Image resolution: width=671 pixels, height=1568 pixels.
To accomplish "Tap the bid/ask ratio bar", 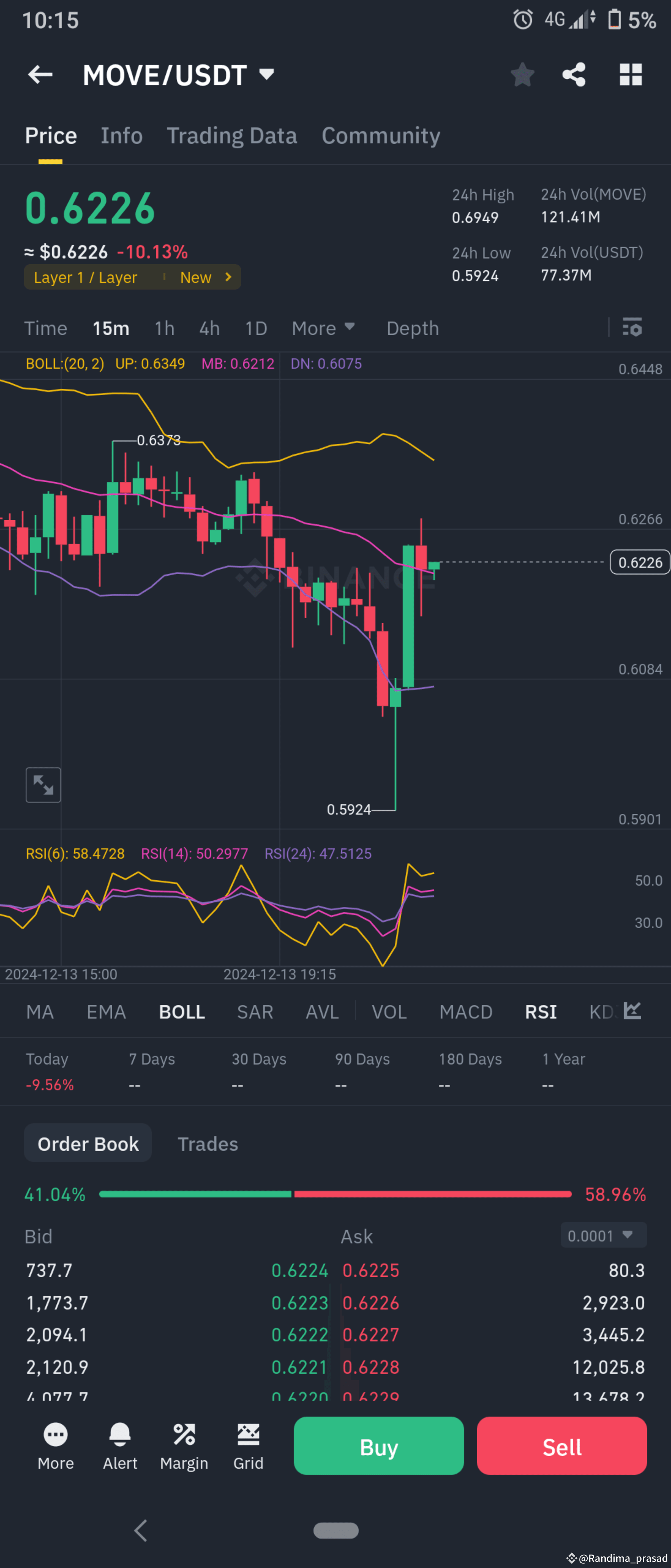I will [335, 1194].
